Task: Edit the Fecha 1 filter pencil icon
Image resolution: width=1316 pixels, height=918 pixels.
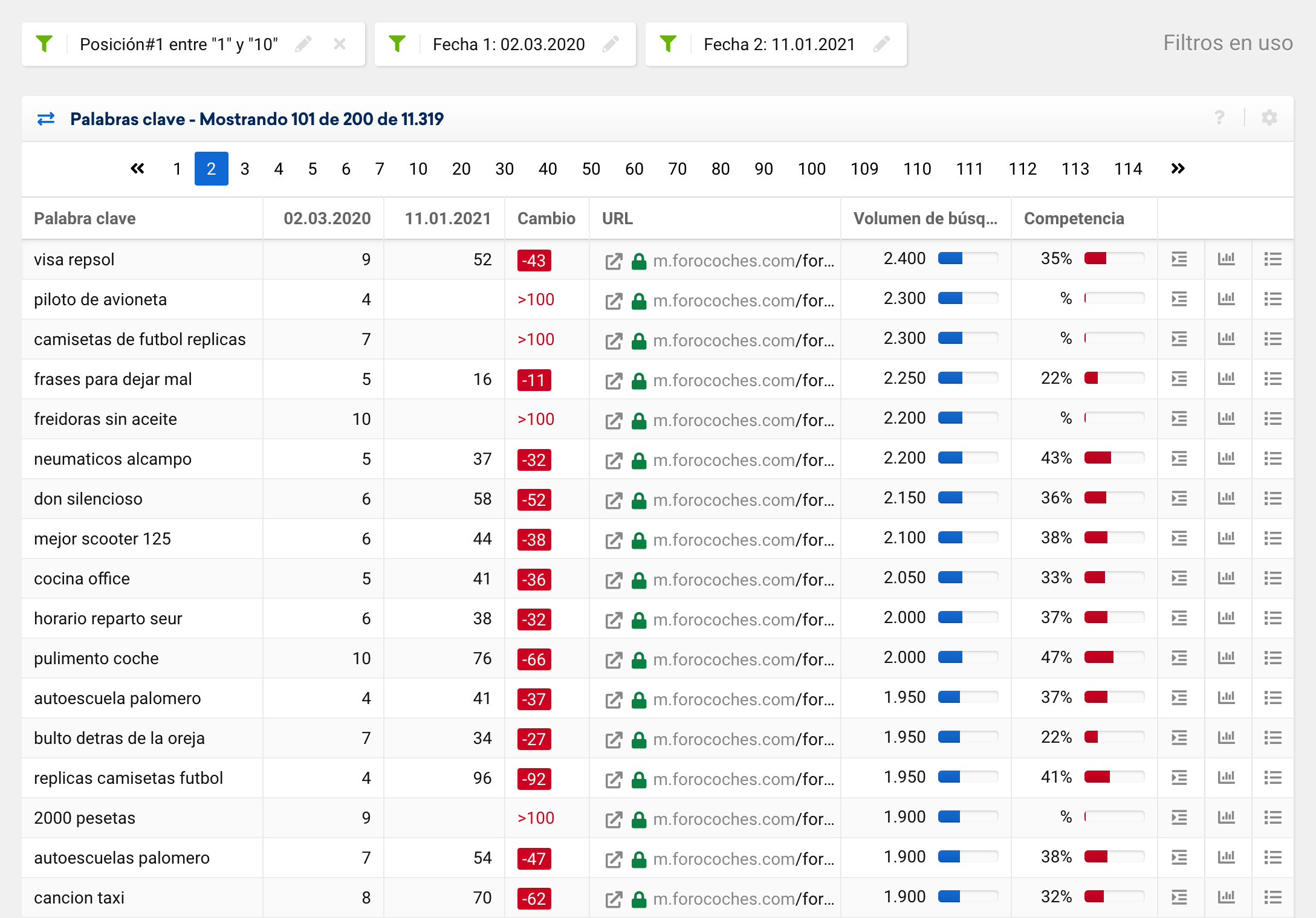Action: coord(611,44)
